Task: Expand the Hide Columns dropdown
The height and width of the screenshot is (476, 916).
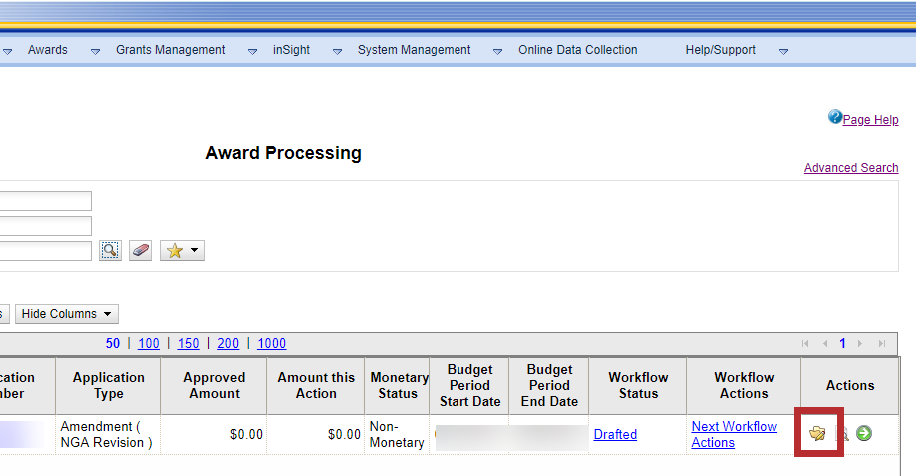Action: (x=67, y=314)
